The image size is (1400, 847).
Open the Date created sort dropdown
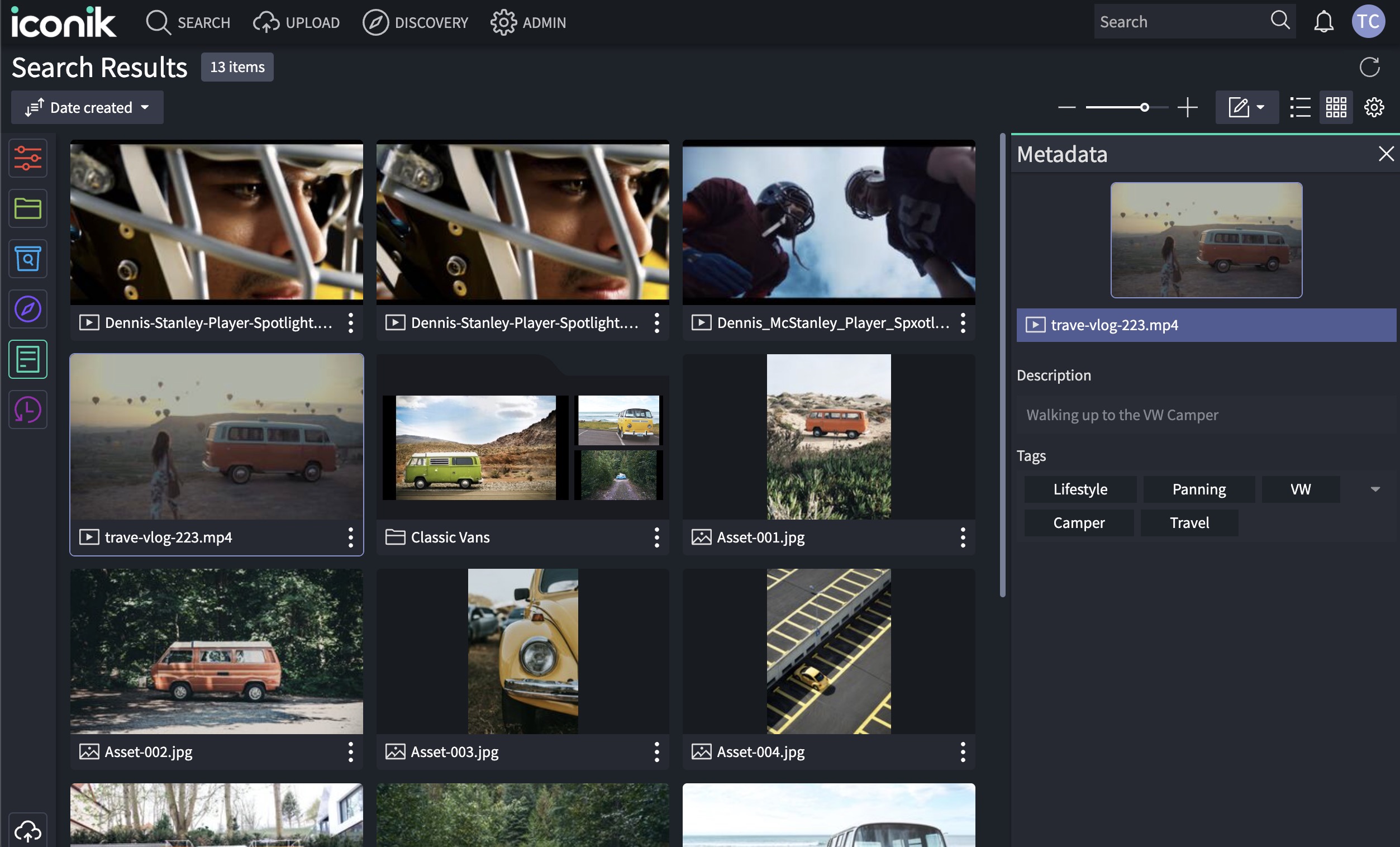click(x=87, y=107)
